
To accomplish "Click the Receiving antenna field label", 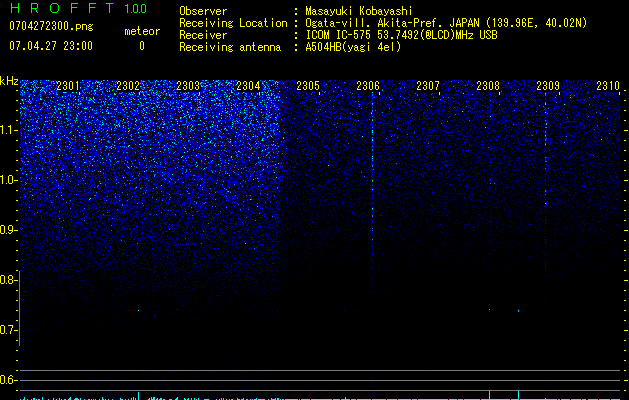I will [x=230, y=47].
